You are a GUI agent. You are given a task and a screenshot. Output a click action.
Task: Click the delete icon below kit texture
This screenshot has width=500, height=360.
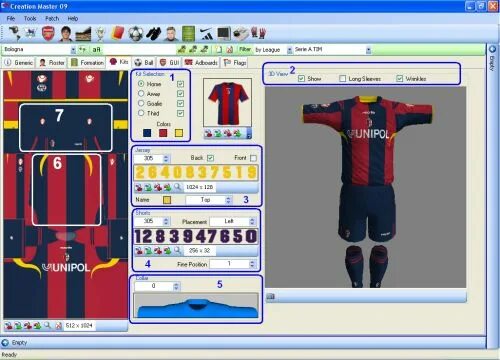(58, 326)
